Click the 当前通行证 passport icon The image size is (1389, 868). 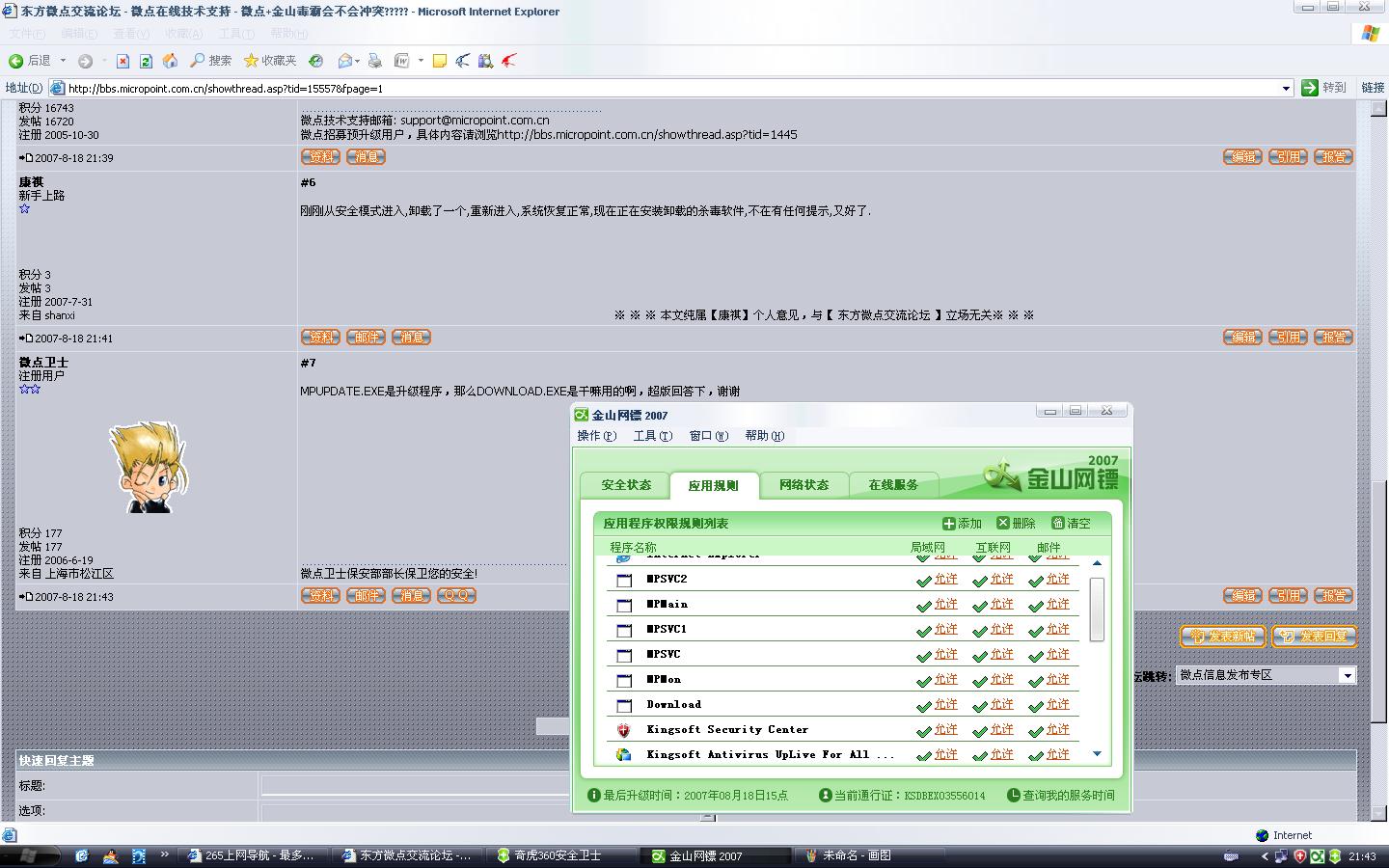click(825, 796)
